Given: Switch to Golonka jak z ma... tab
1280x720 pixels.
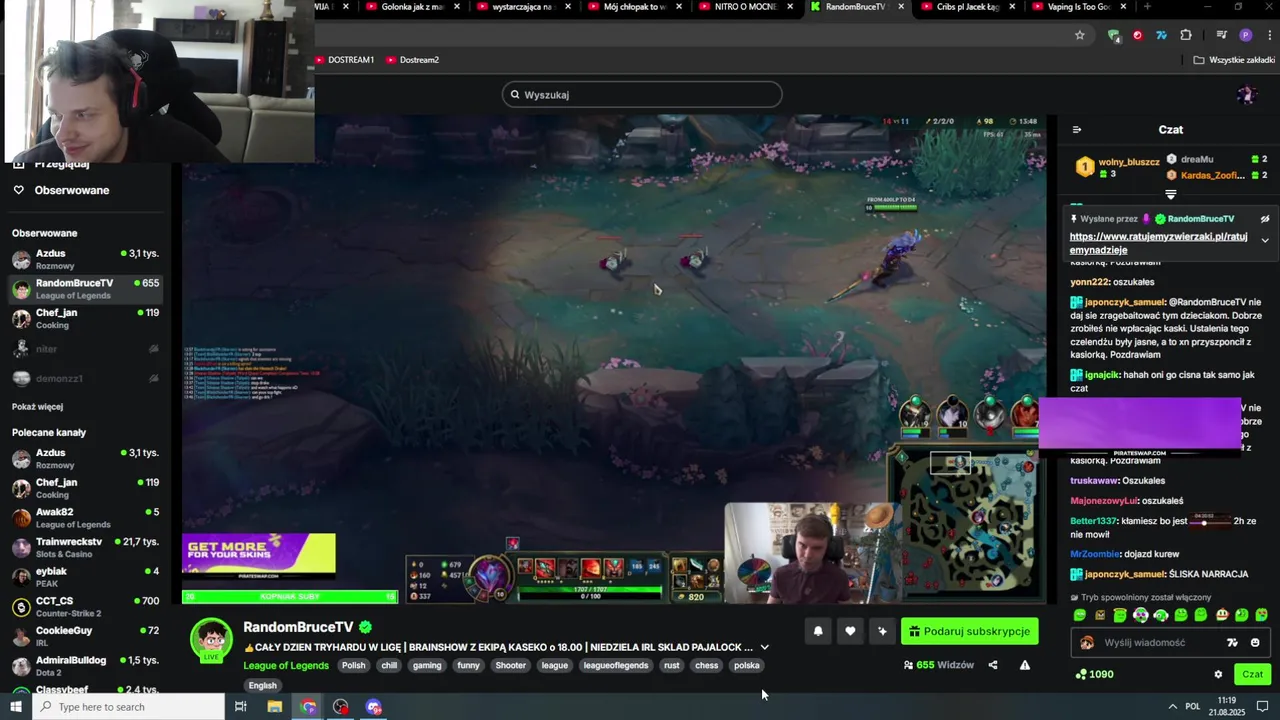Looking at the screenshot, I should [x=412, y=7].
